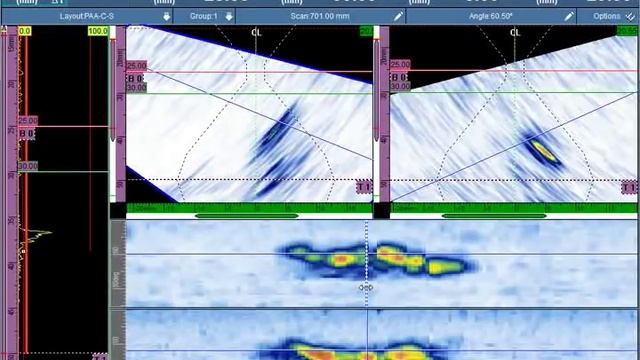Select the B 0 marker in left S-scan
The width and height of the screenshot is (640, 360).
coord(136,78)
